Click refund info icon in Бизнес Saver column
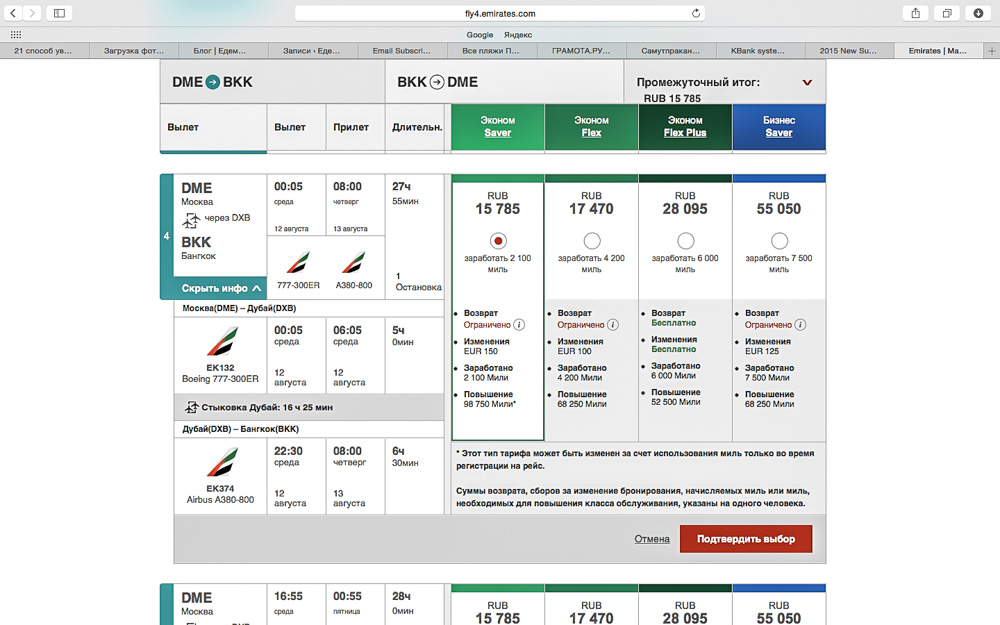This screenshot has width=1000, height=625. point(800,325)
